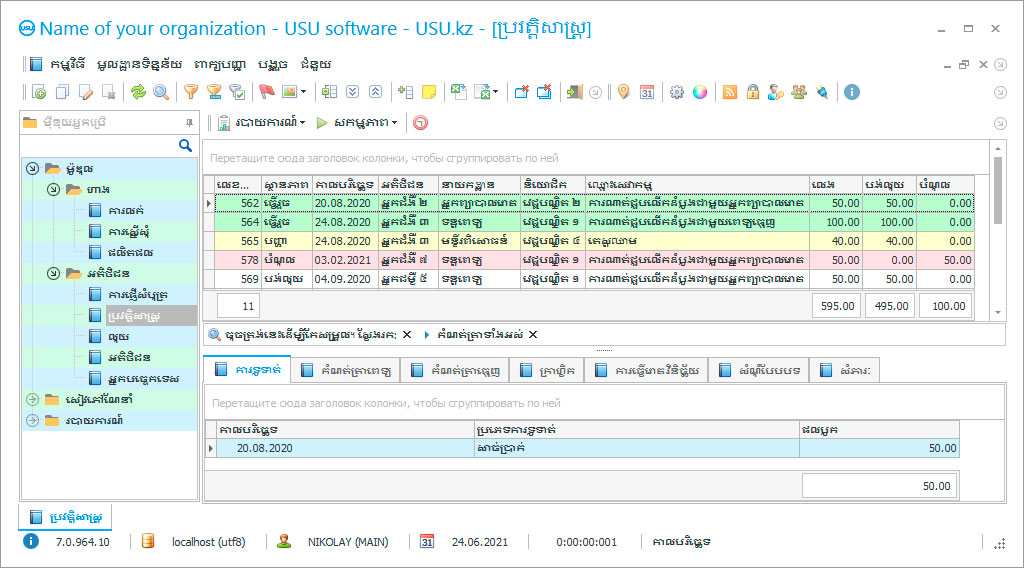
Task: Click the orange funnel filter icon
Action: coord(190,92)
